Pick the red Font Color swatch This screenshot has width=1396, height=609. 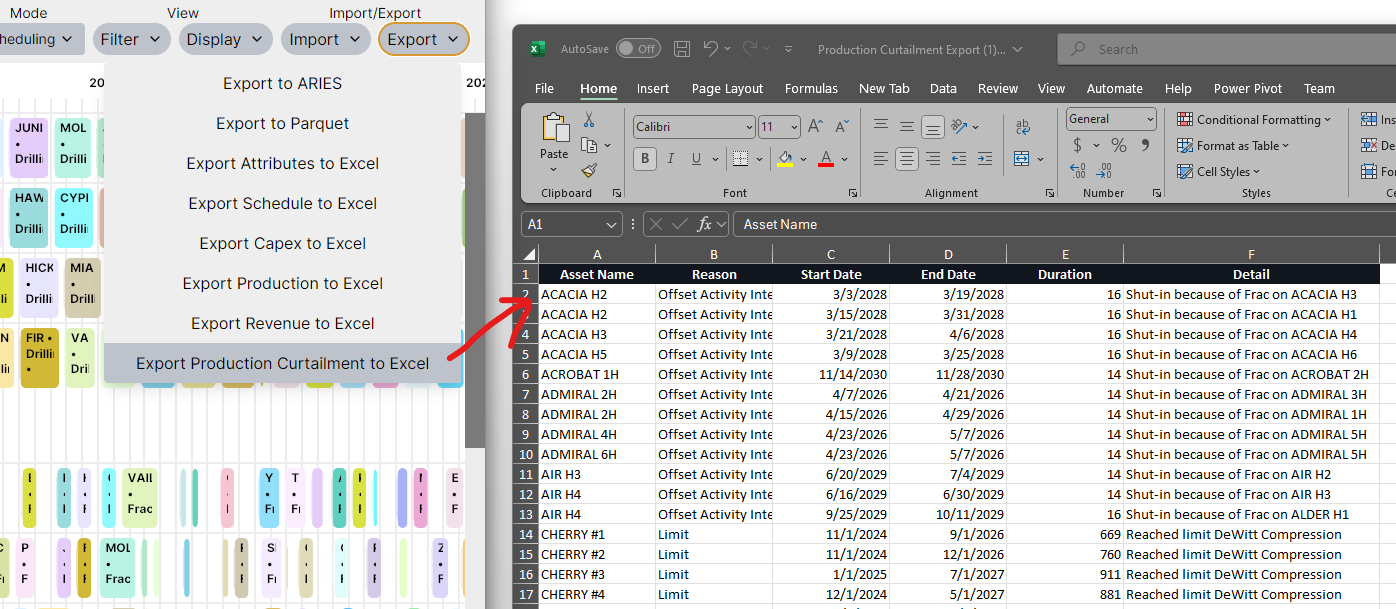825,159
